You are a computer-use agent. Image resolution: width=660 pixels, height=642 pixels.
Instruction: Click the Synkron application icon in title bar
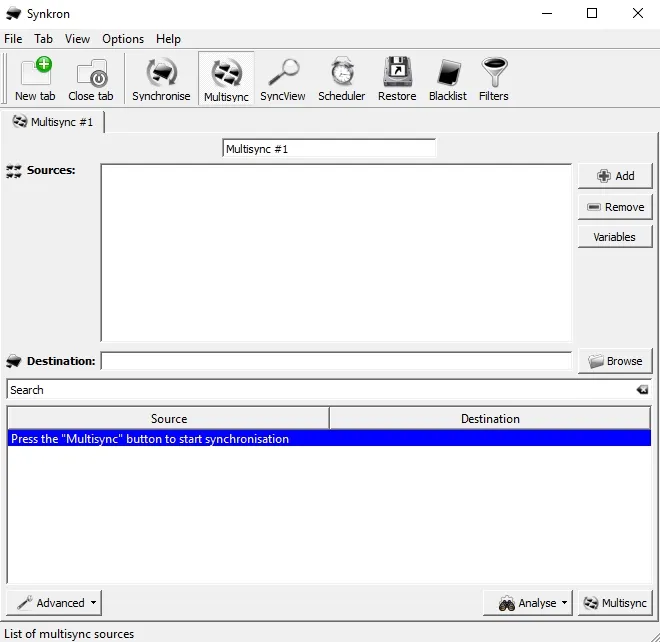[13, 13]
